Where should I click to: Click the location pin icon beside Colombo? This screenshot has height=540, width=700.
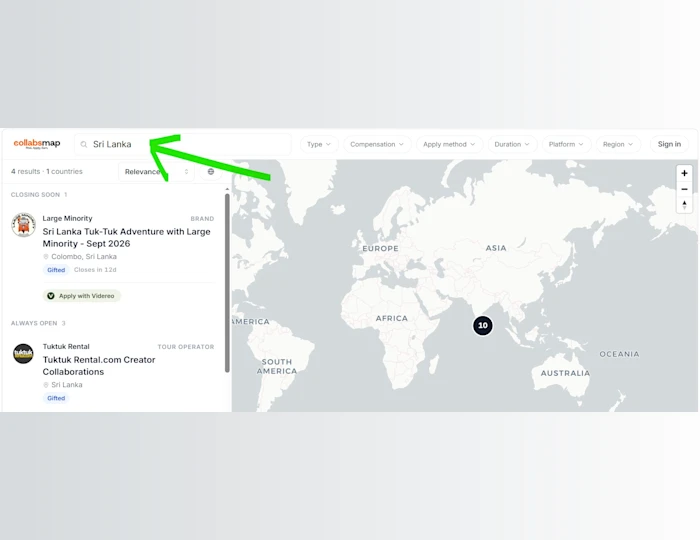[x=46, y=257]
